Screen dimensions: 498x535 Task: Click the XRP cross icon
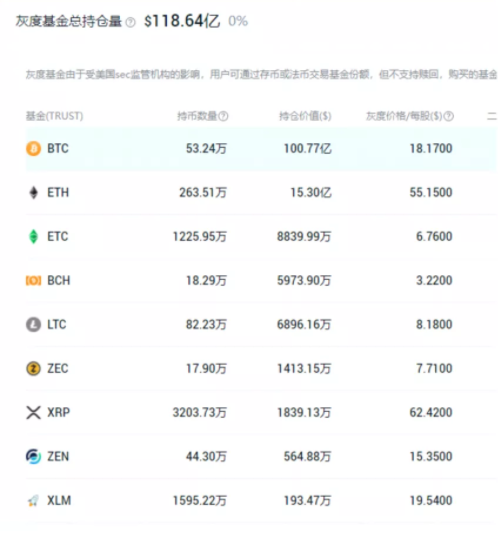[x=33, y=413]
